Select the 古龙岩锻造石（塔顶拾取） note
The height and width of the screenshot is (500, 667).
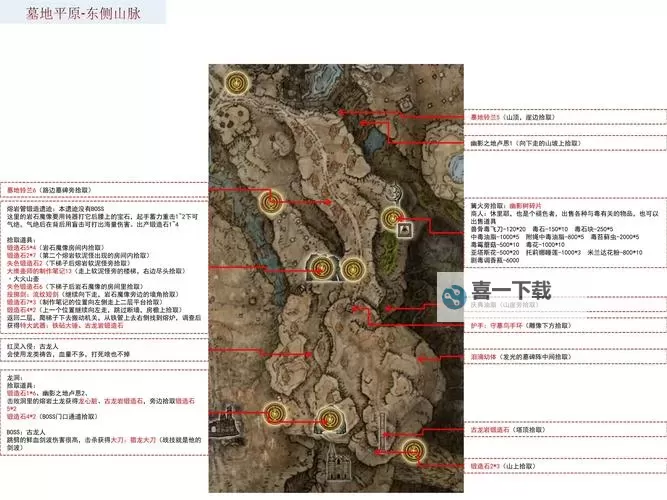coord(508,430)
